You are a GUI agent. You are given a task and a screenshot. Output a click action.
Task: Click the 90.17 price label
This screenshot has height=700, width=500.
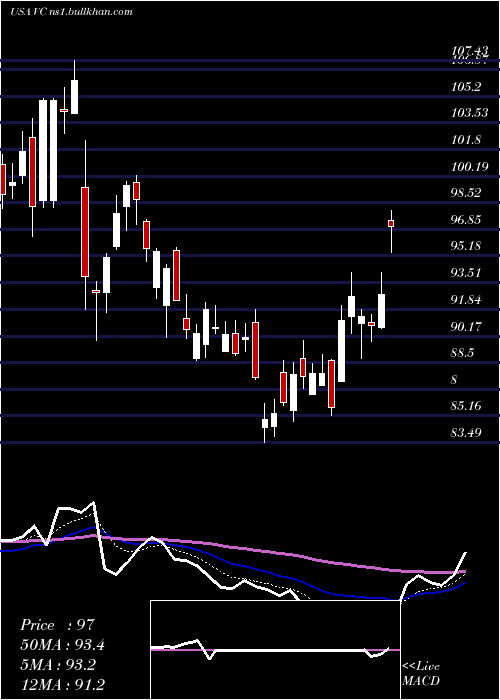(x=466, y=327)
